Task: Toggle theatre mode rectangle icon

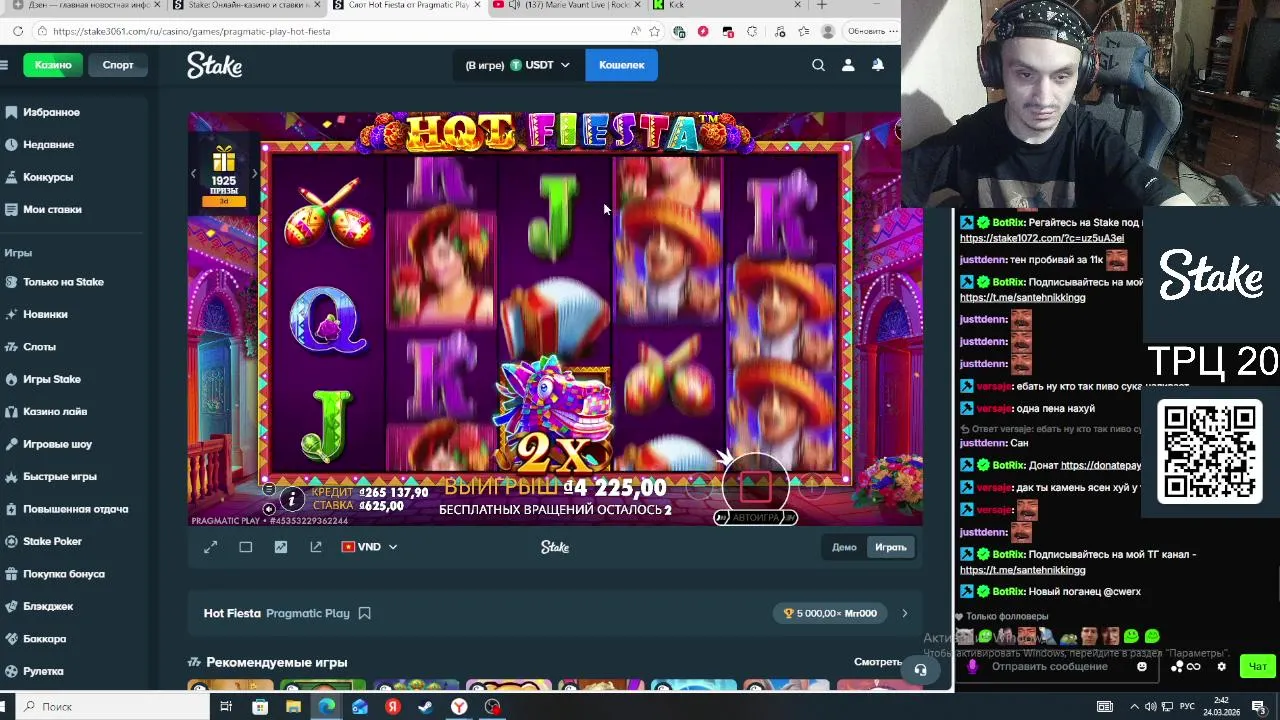Action: coord(246,547)
